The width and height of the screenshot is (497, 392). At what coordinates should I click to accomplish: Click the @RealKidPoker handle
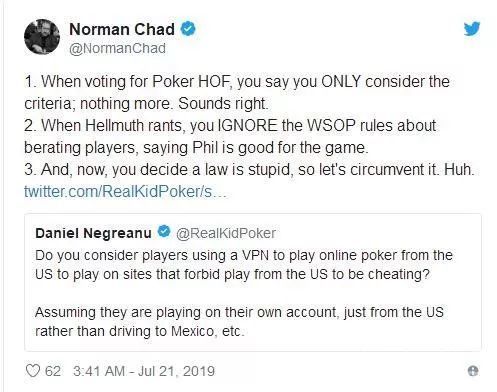[x=226, y=233]
